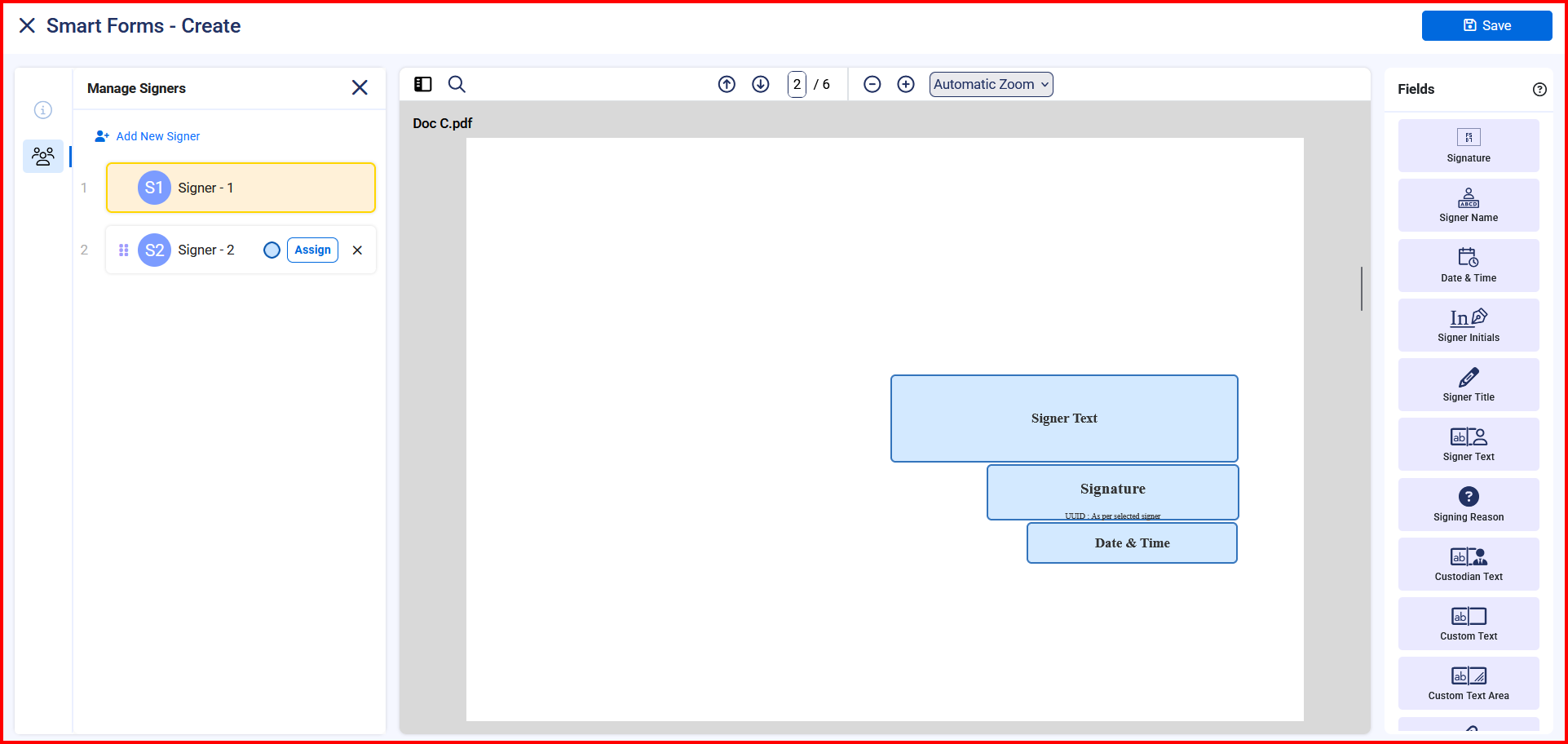This screenshot has height=744, width=1568.
Task: Open the document search magnifier
Action: coord(457,84)
